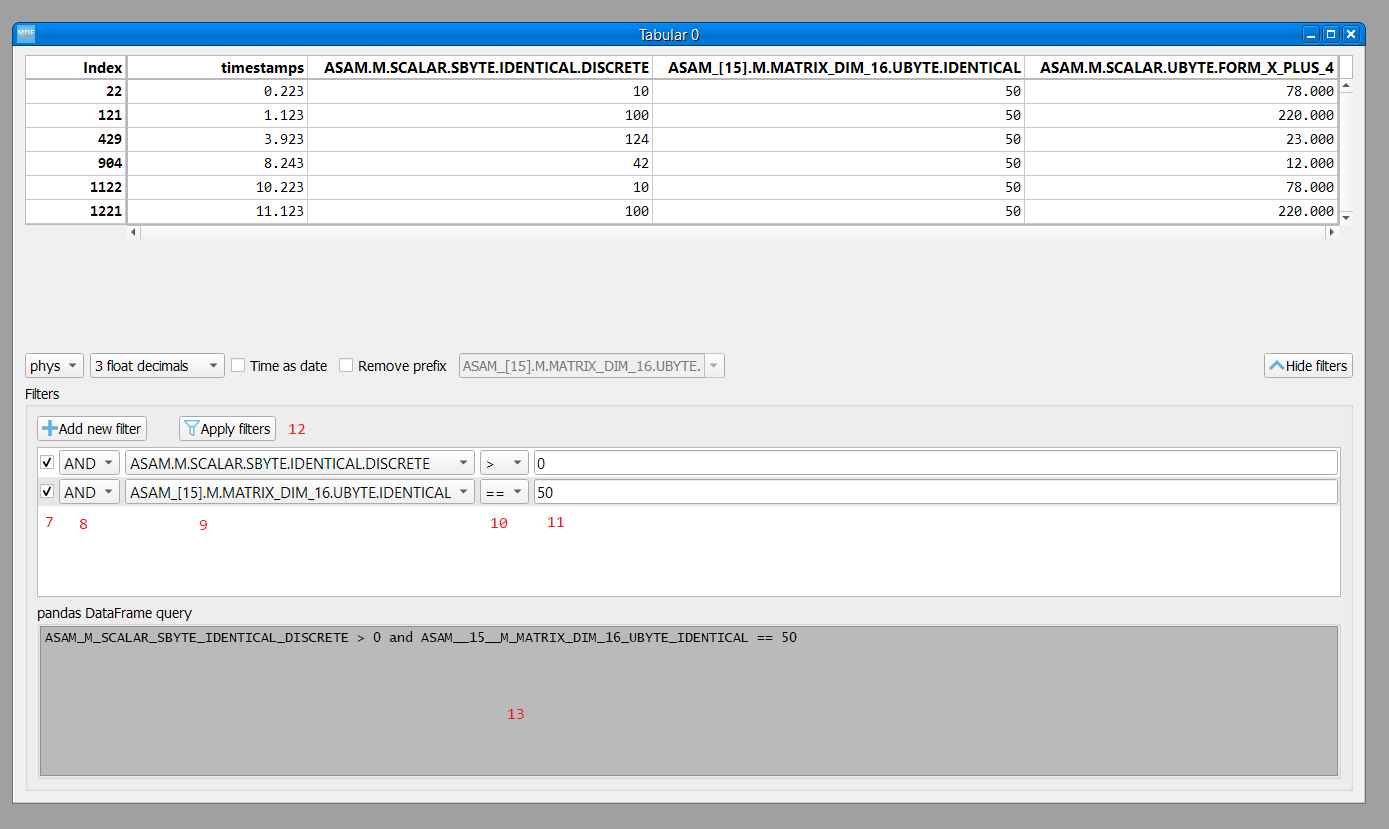Click the timestamp cell 8.243
This screenshot has height=829, width=1389.
pos(217,163)
